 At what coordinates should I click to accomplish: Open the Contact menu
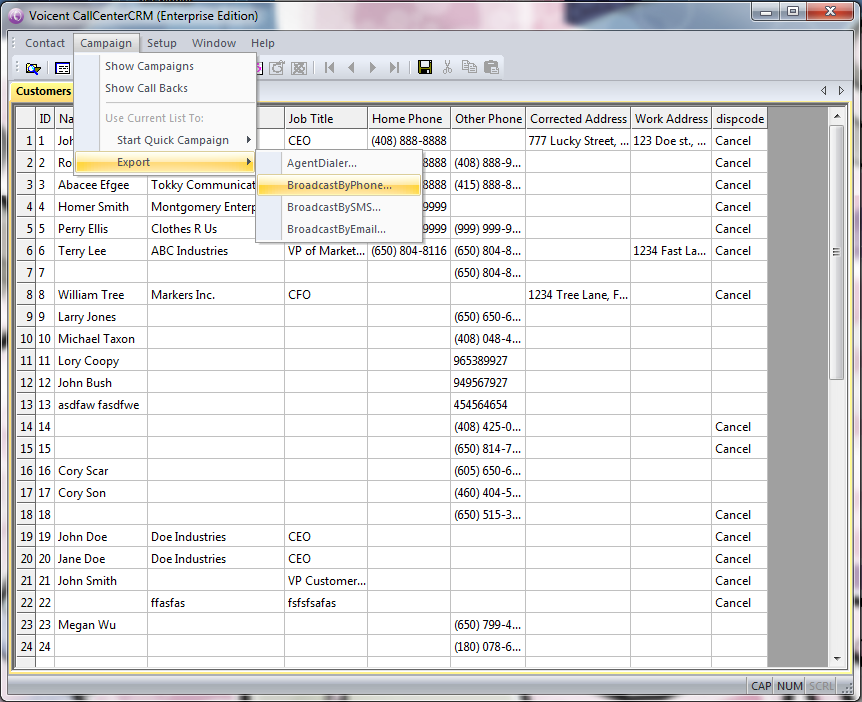coord(45,43)
